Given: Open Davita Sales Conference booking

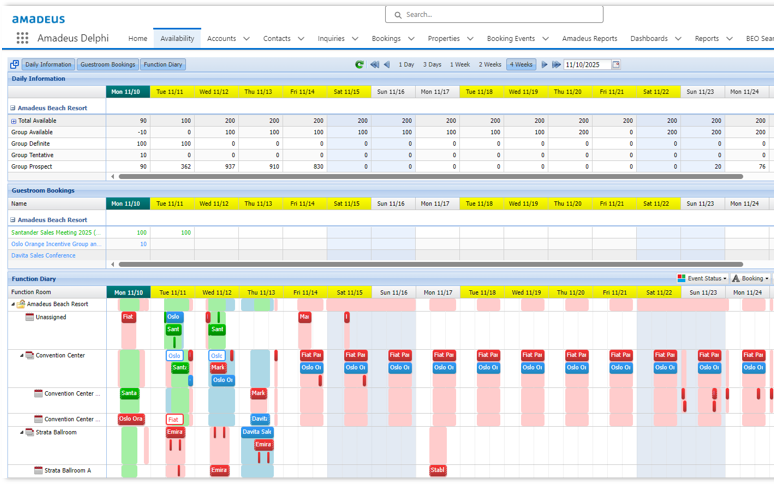Looking at the screenshot, I should 43,256.
